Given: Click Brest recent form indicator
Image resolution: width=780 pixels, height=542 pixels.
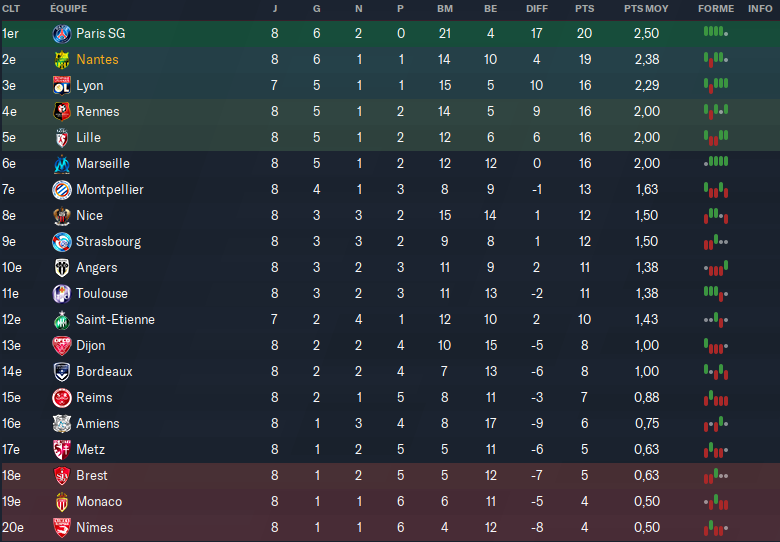Looking at the screenshot, I should (x=715, y=476).
